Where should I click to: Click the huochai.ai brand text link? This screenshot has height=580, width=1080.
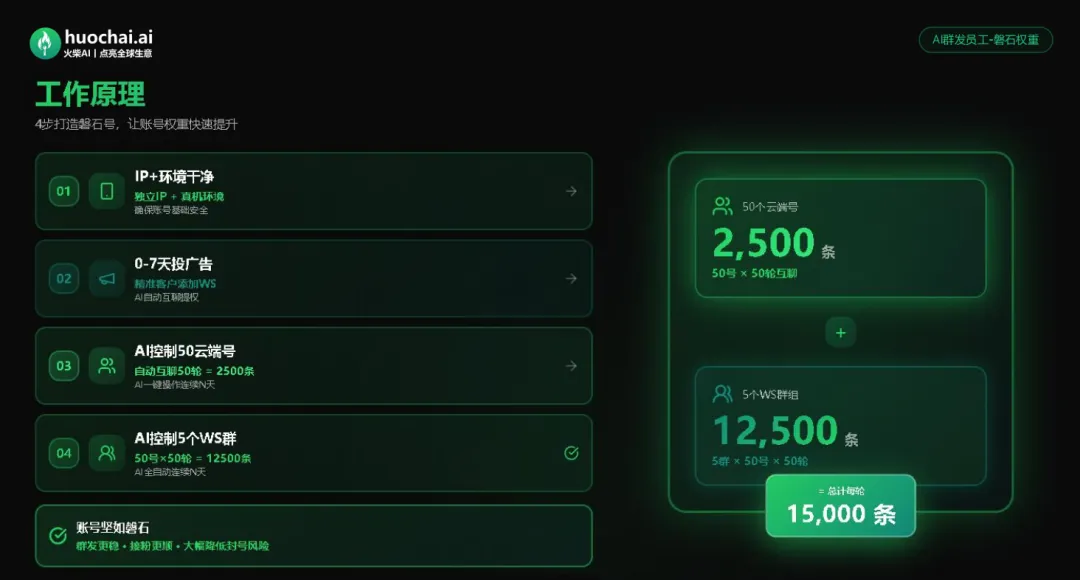coord(108,36)
